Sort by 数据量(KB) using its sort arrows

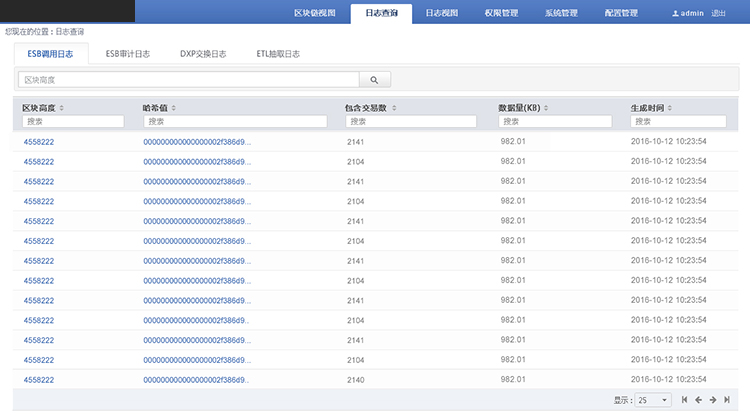point(546,108)
